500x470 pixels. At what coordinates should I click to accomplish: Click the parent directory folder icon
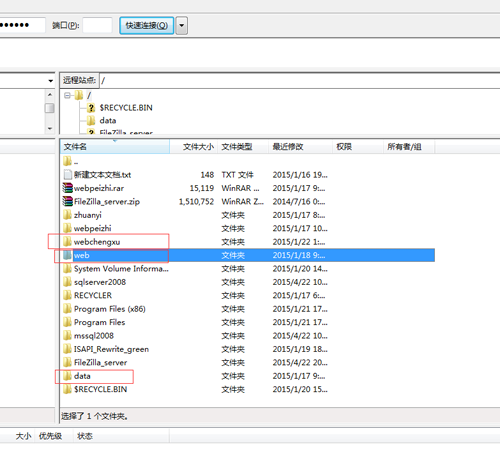pos(67,161)
